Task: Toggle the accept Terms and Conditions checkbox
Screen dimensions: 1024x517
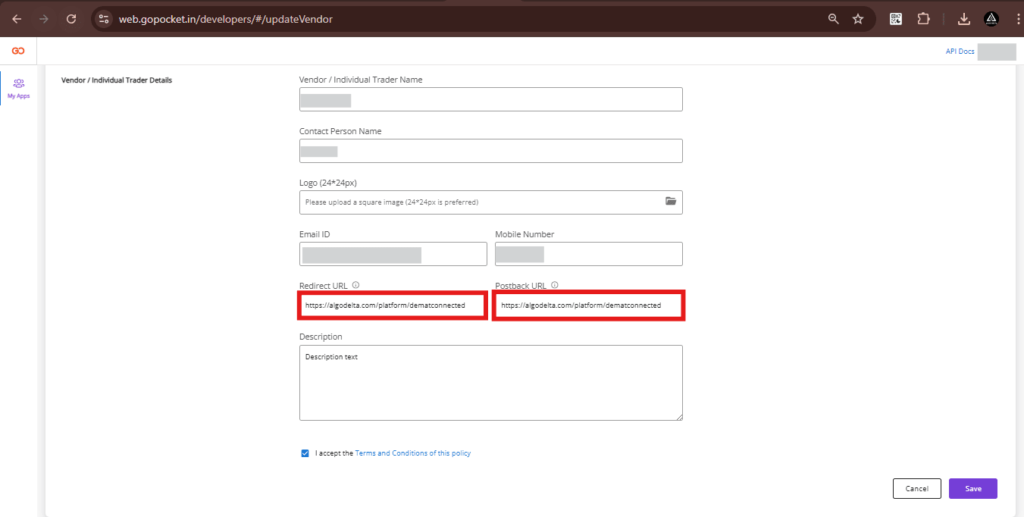Action: (x=305, y=453)
